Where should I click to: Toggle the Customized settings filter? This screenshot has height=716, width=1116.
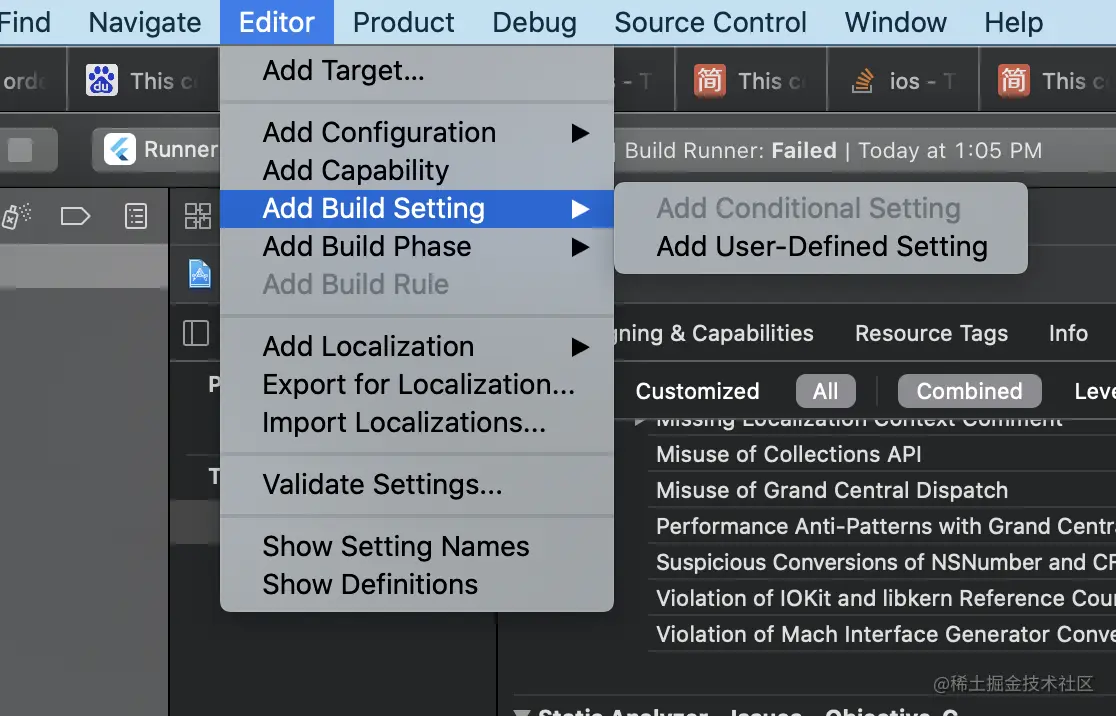pos(698,391)
